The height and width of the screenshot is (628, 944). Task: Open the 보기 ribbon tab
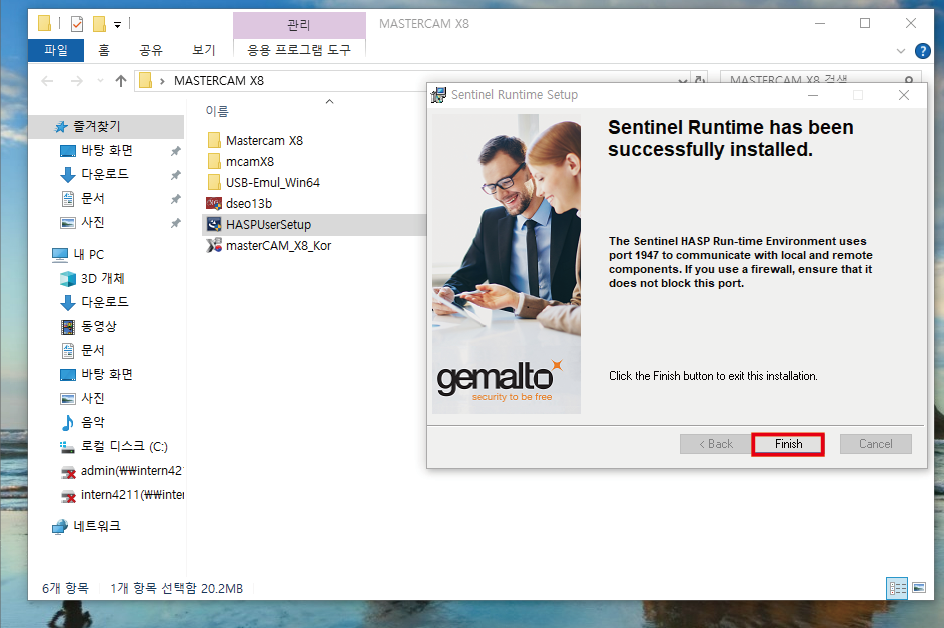click(x=203, y=50)
